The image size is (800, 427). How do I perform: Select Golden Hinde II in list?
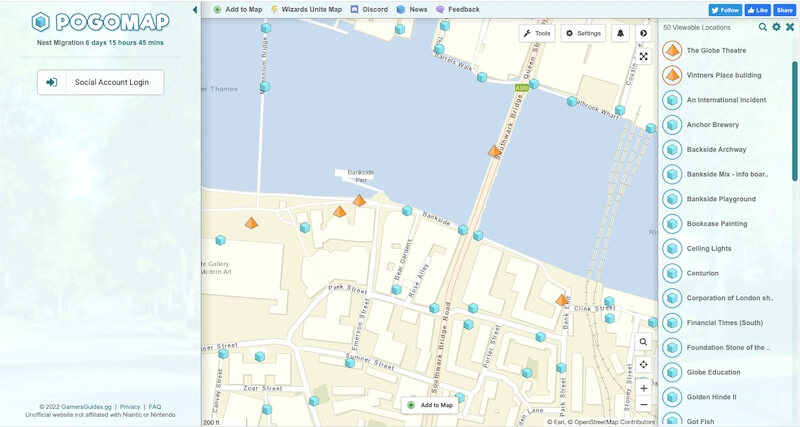(x=726, y=397)
